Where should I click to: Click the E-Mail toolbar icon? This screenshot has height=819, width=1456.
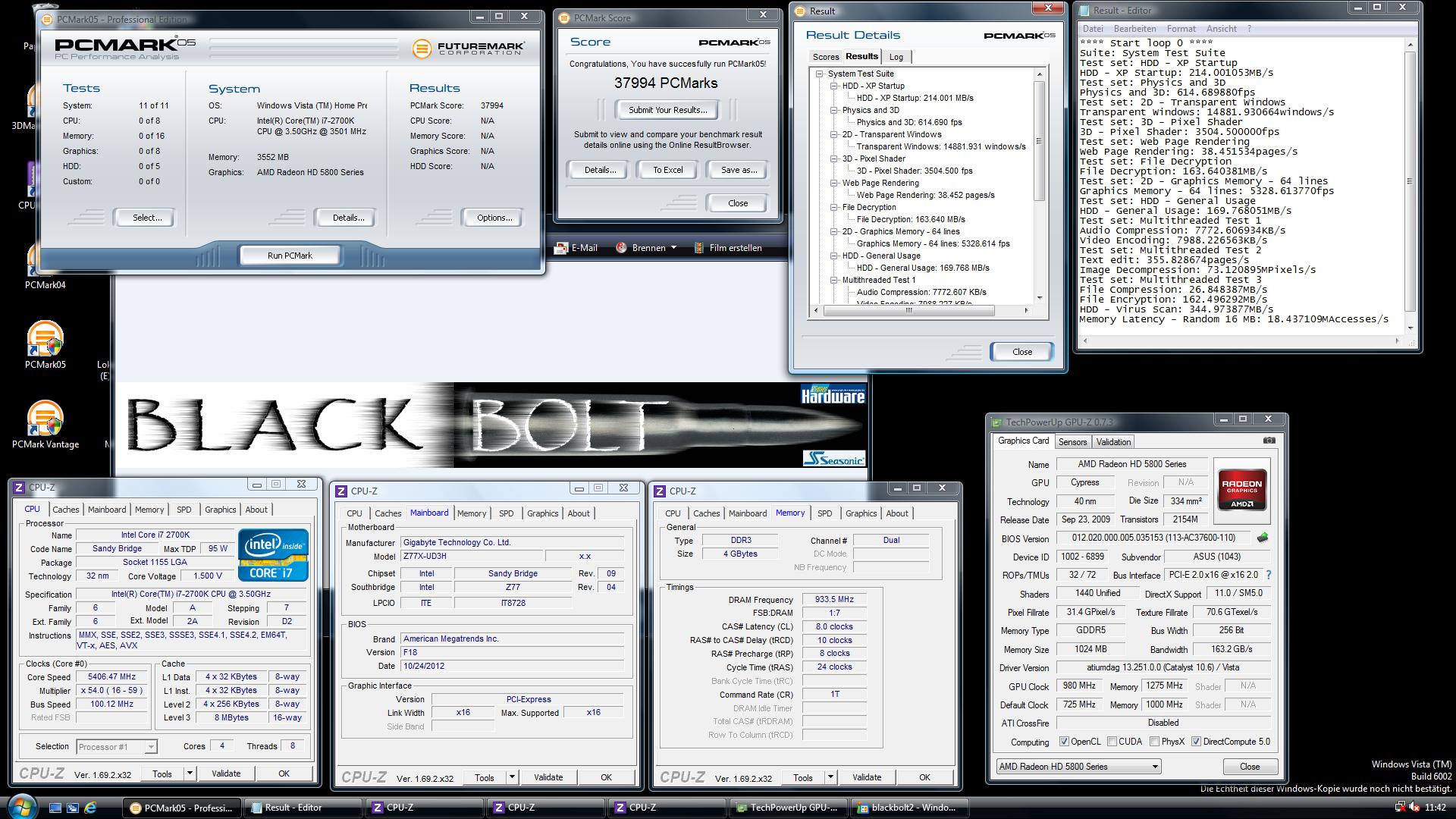(x=561, y=248)
